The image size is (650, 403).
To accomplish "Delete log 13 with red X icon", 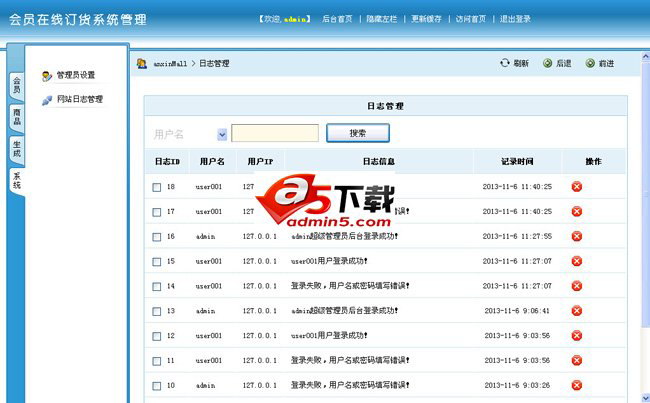I will (577, 311).
